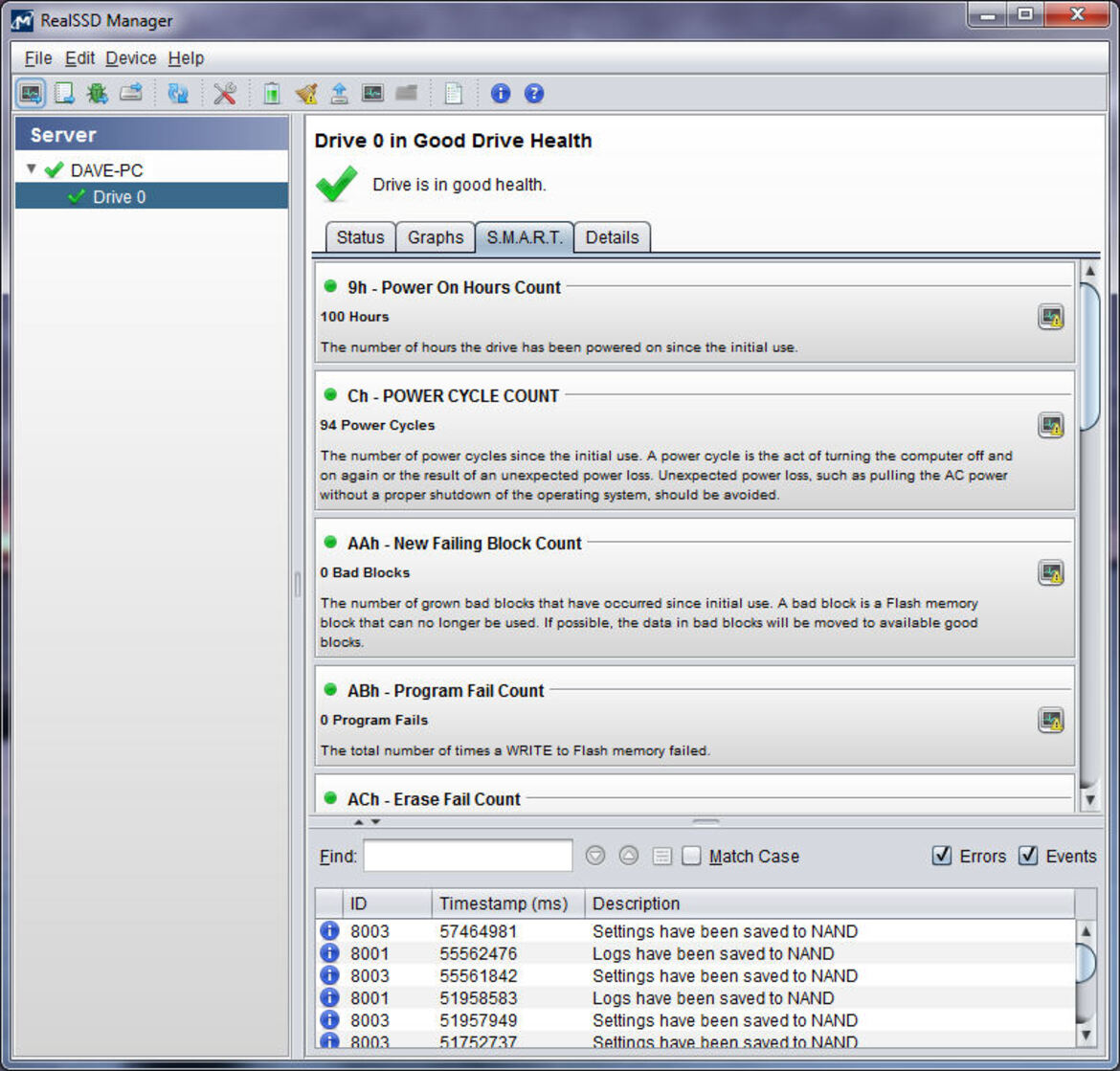Open the Edit menu

coord(79,57)
